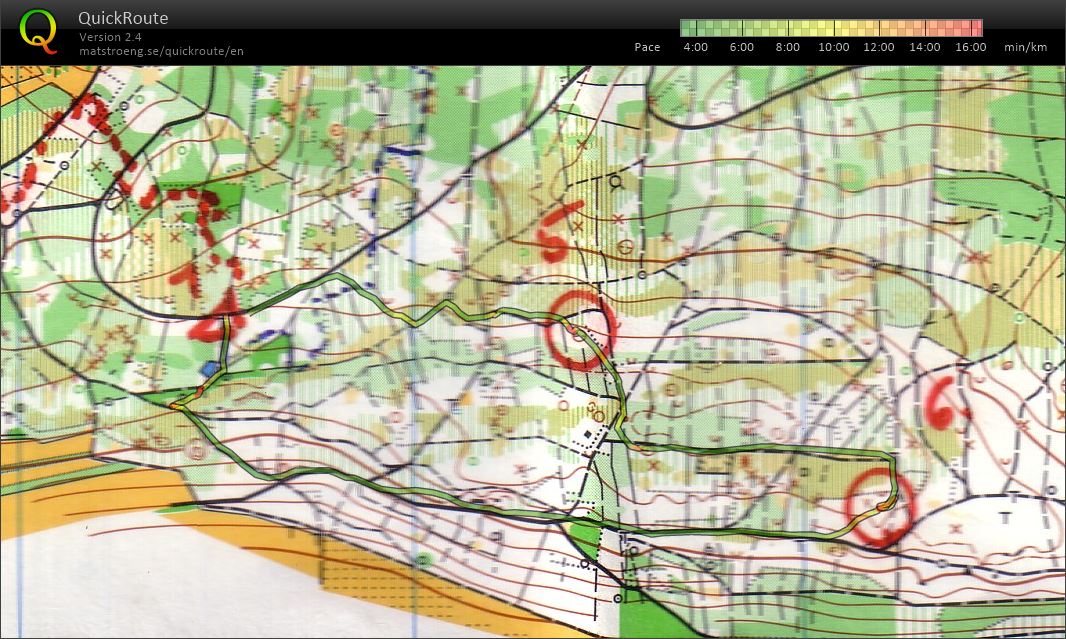The image size is (1066, 639).
Task: Click the green end of the pace color scale
Action: (692, 28)
